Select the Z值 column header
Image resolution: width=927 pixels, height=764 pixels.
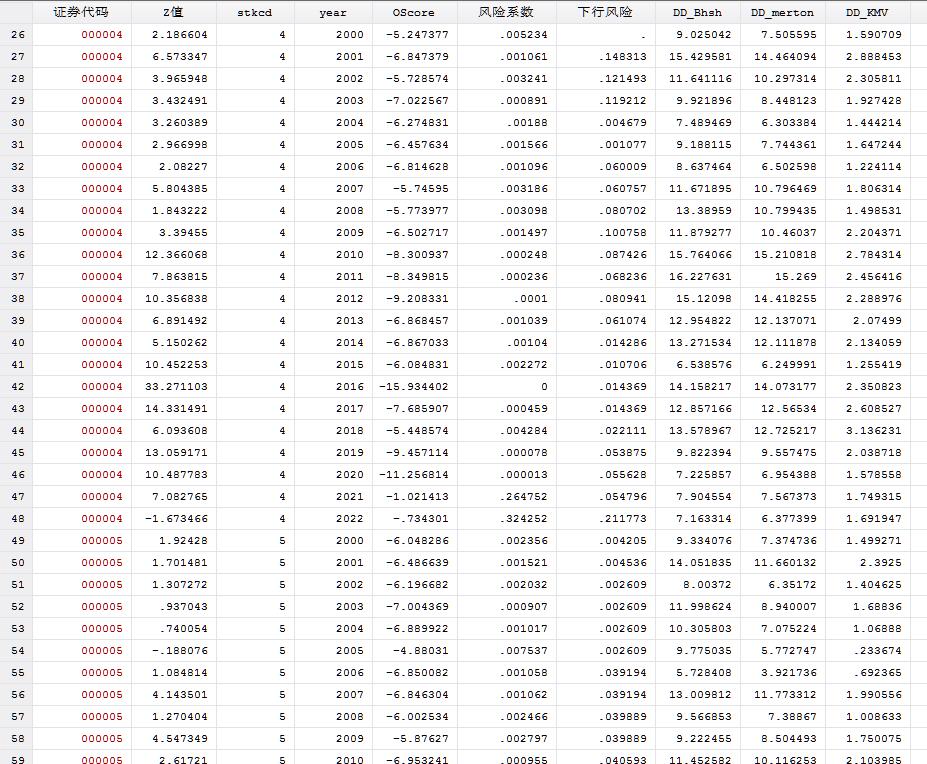click(x=174, y=12)
